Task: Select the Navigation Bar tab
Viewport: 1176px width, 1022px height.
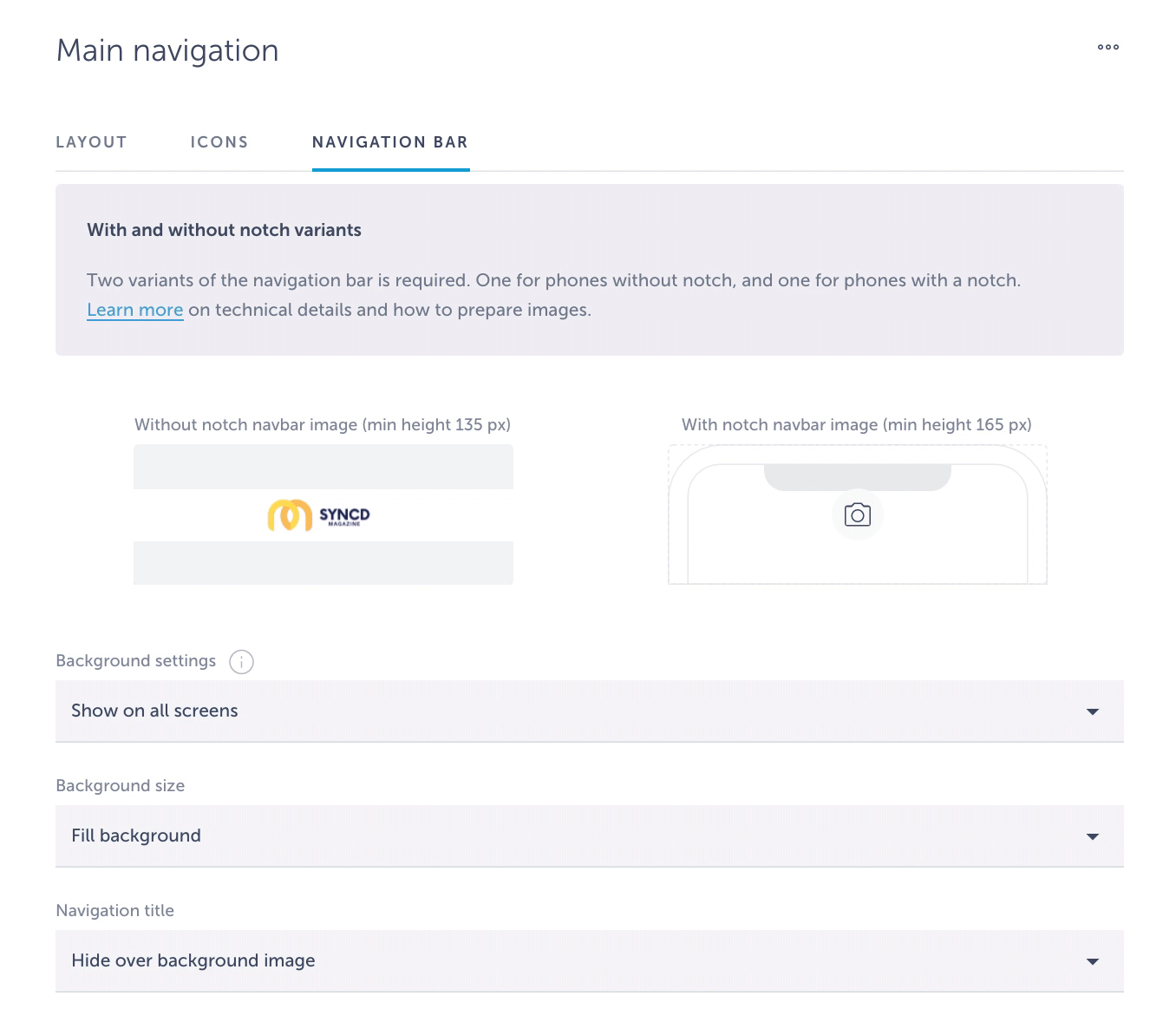Action: (x=390, y=142)
